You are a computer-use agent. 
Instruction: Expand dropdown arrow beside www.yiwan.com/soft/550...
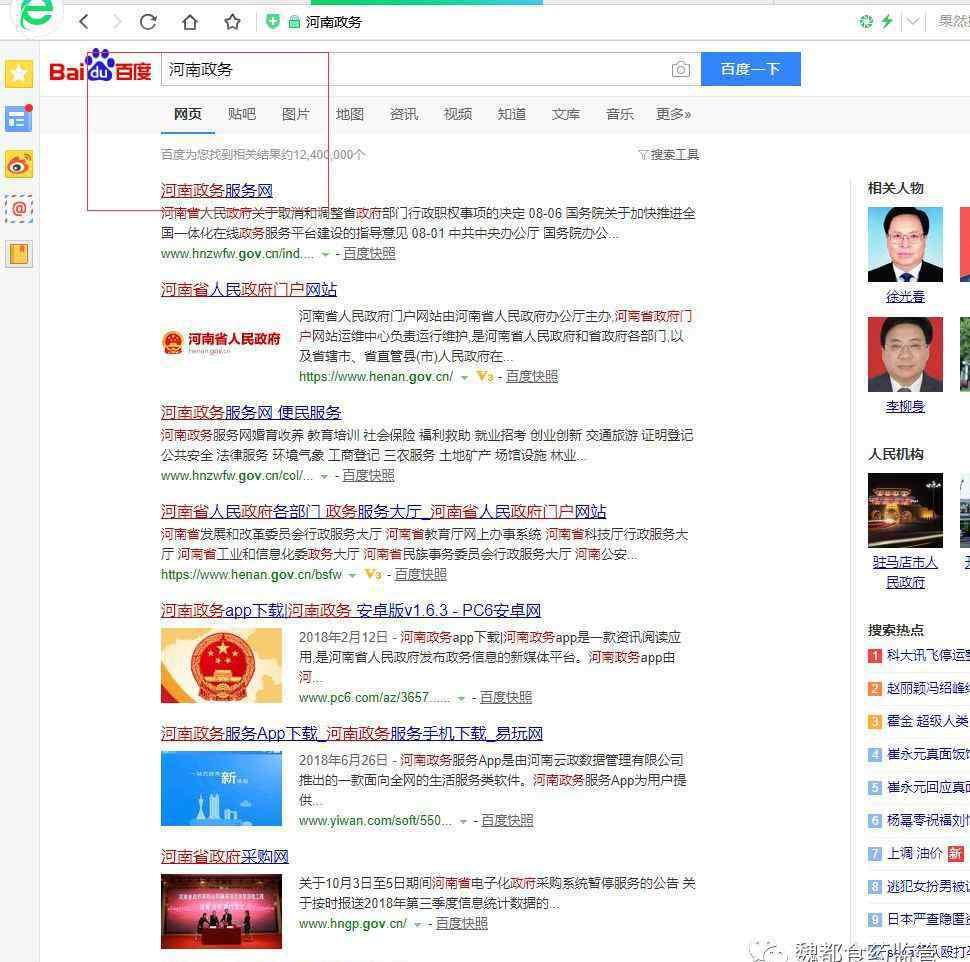[463, 822]
